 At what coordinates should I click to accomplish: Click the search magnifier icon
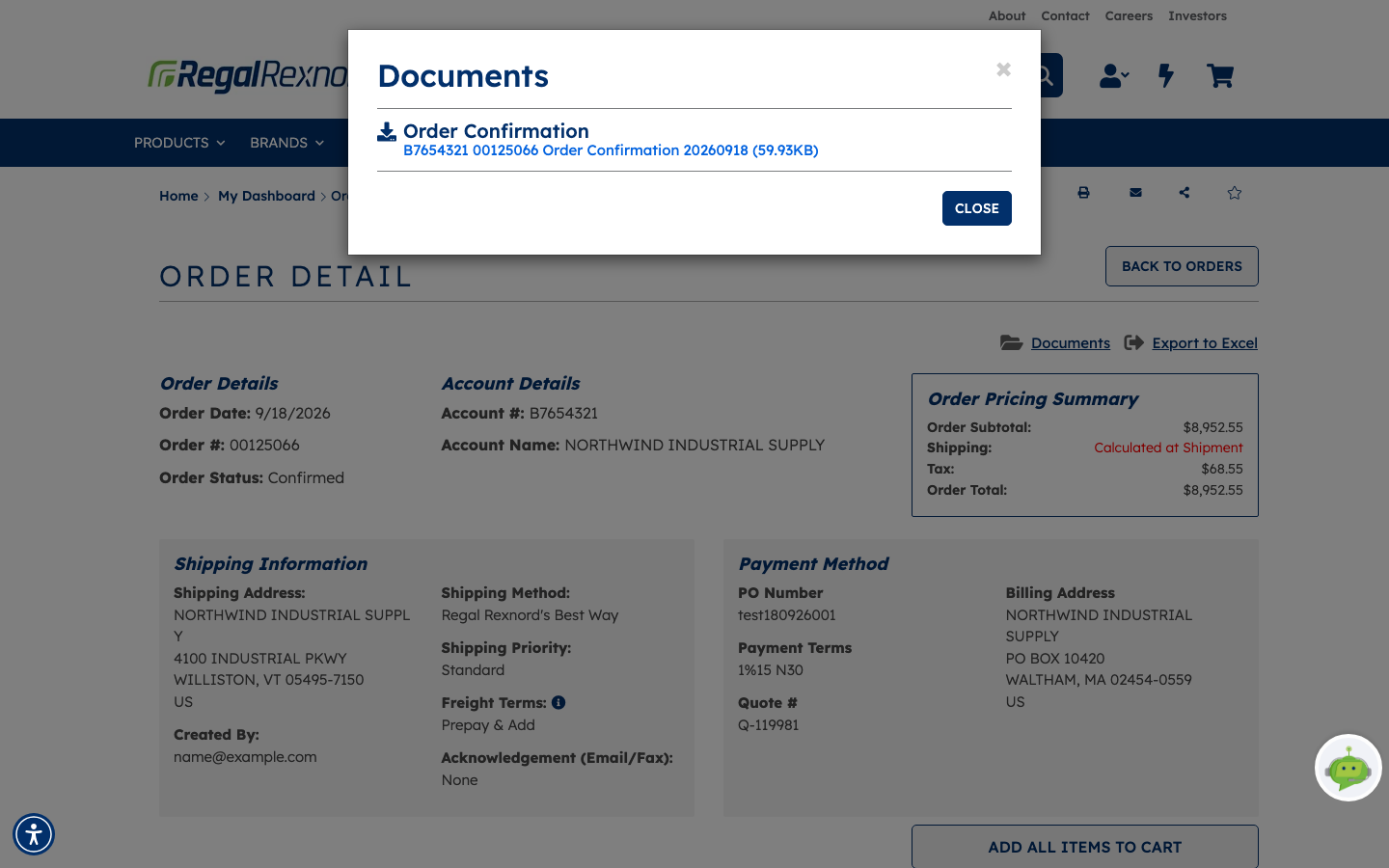[1046, 75]
